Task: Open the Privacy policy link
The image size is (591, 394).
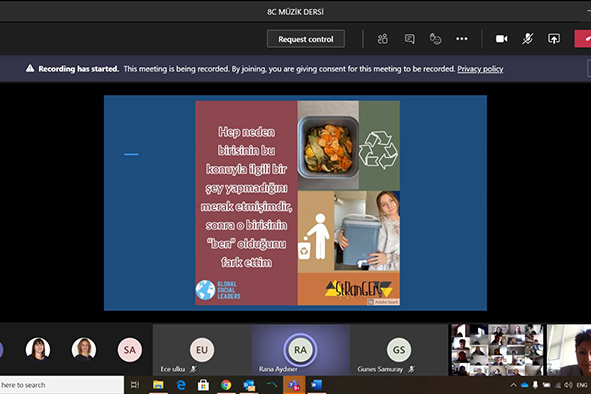Action: (480, 69)
